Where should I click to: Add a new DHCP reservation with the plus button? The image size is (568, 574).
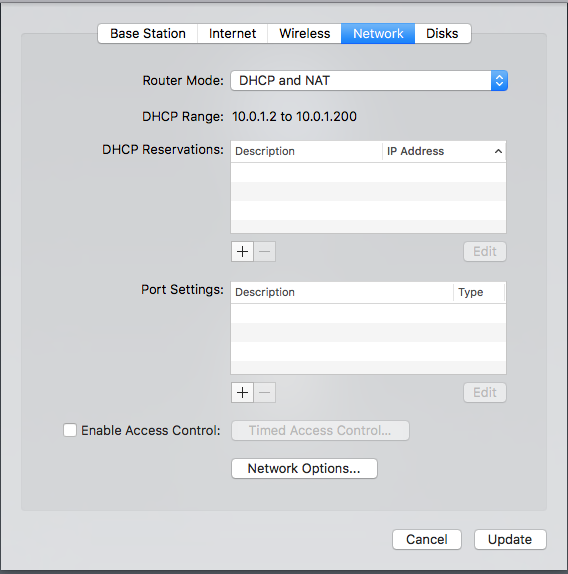coord(242,251)
